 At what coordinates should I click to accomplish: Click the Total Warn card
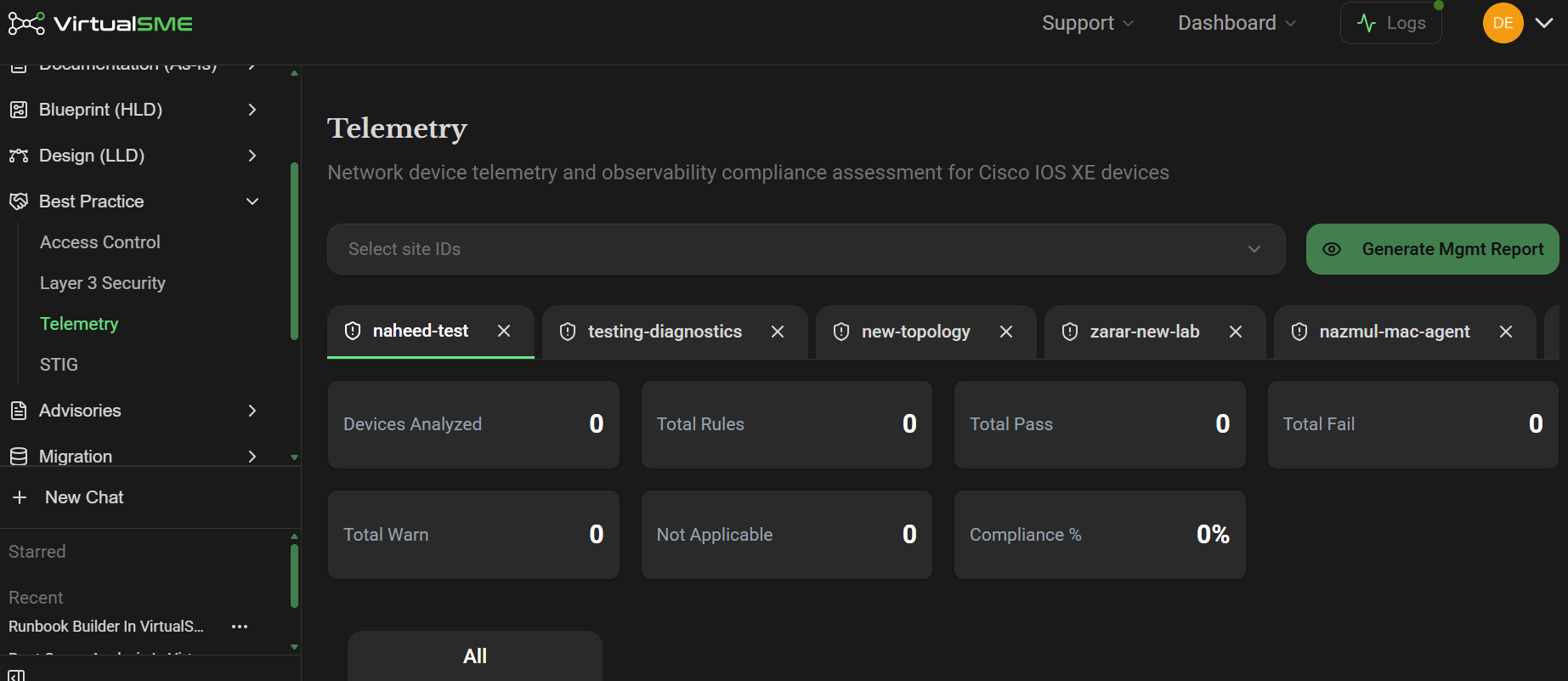(473, 535)
